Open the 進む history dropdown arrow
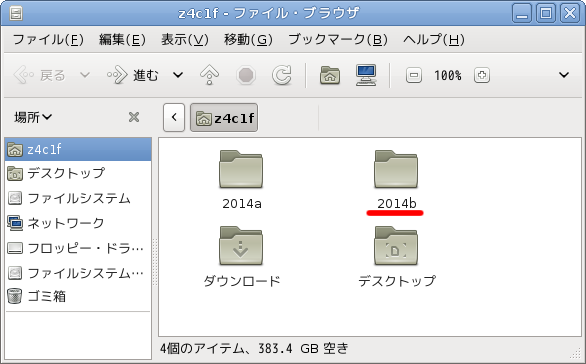 [178, 75]
